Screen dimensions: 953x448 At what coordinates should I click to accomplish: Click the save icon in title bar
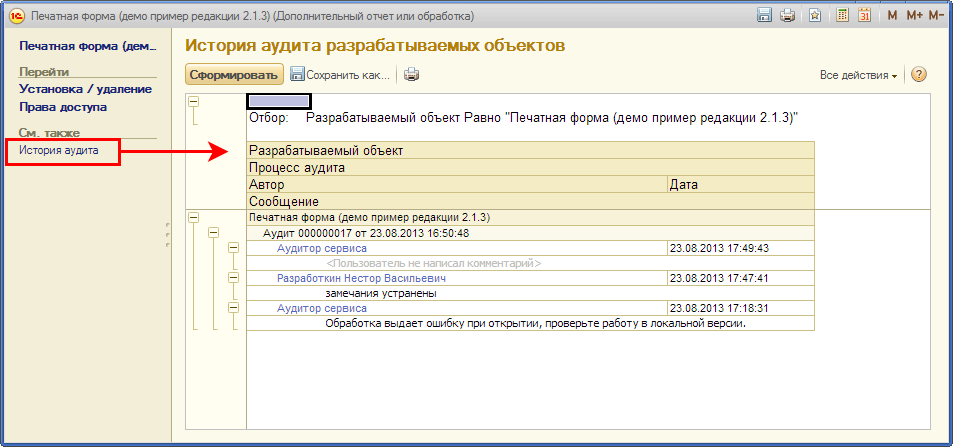(x=764, y=15)
